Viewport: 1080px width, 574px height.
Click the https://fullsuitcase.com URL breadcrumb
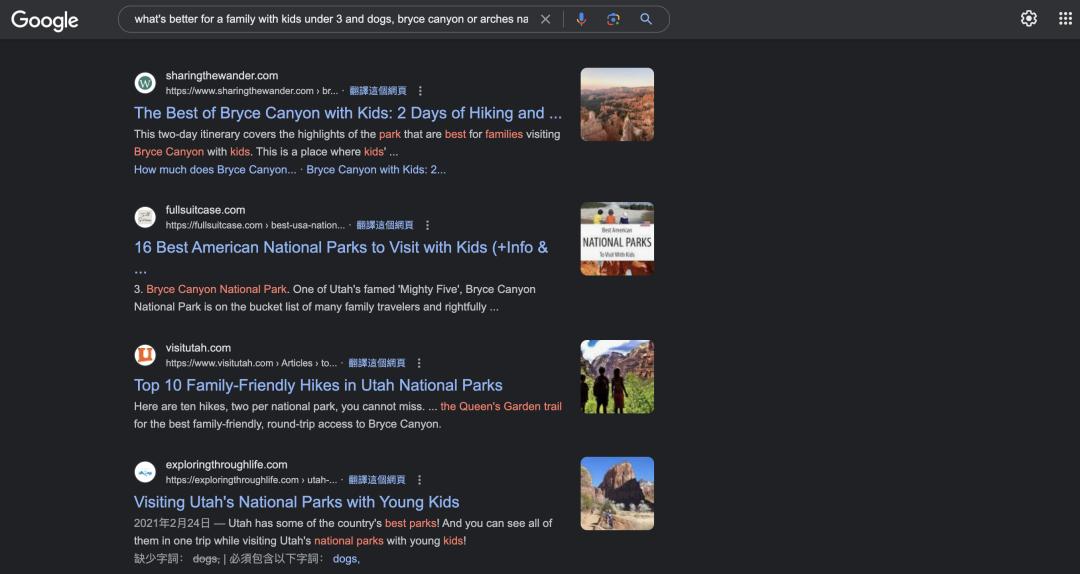255,225
